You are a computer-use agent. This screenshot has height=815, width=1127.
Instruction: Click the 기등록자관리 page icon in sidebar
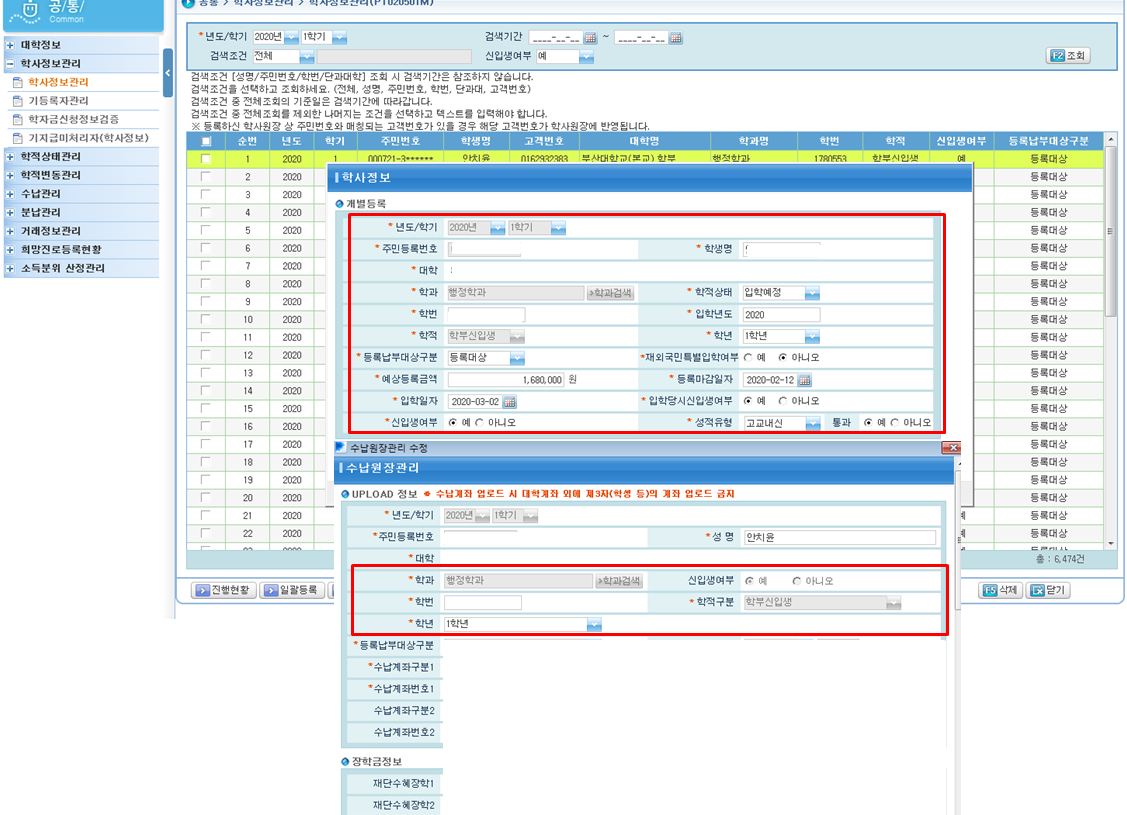pos(17,101)
